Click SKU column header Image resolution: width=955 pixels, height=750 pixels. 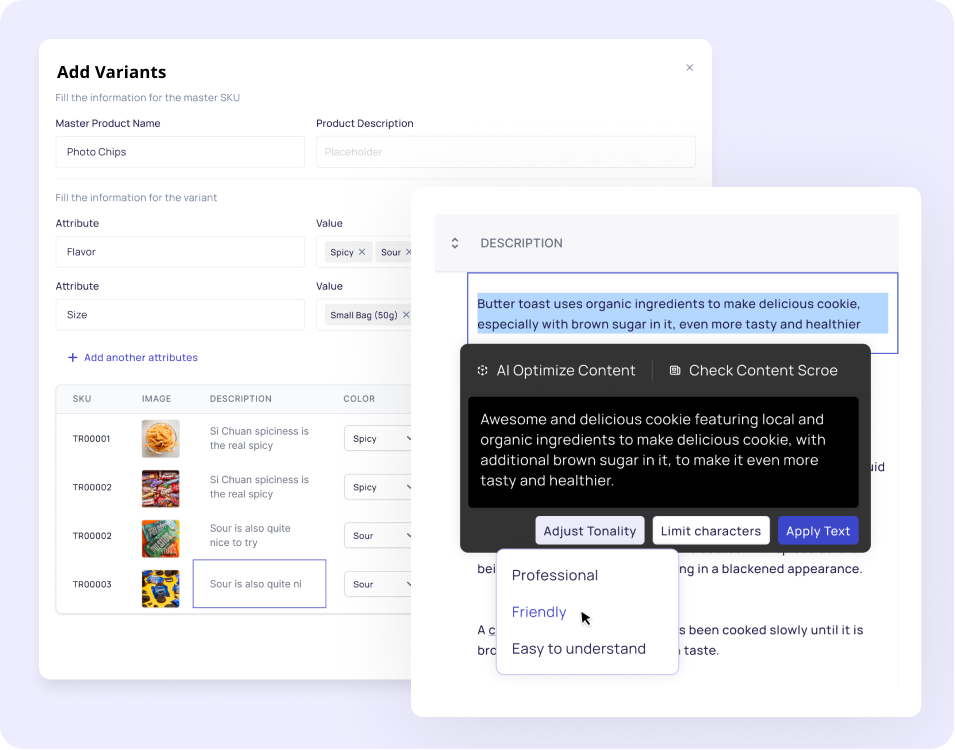click(82, 398)
